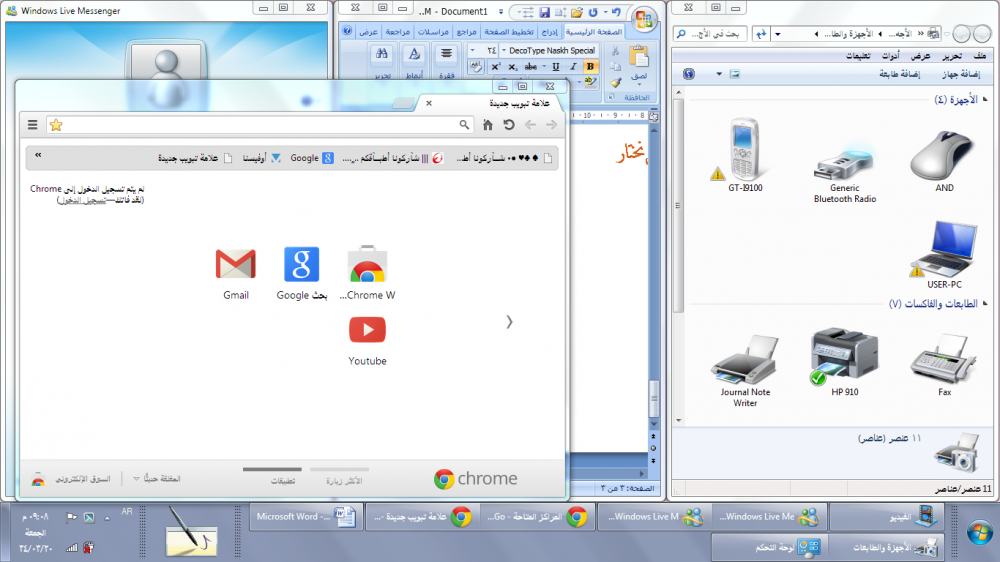Select the HP 910 printer
1000x562 pixels.
844,355
